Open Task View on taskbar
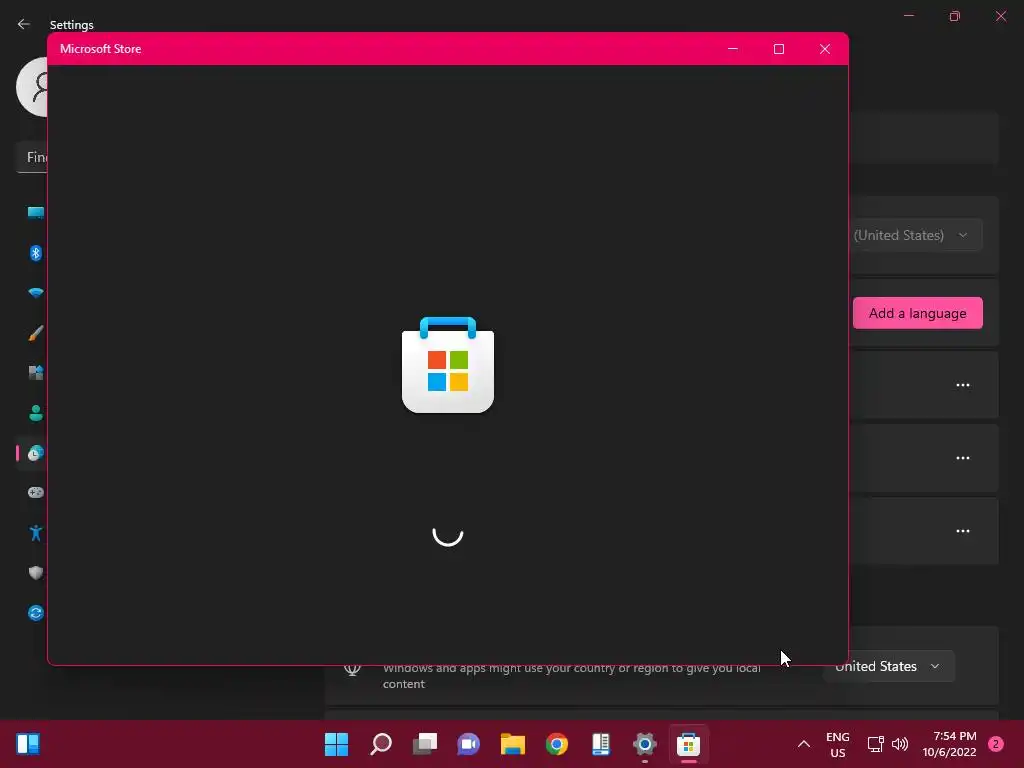 click(x=424, y=744)
